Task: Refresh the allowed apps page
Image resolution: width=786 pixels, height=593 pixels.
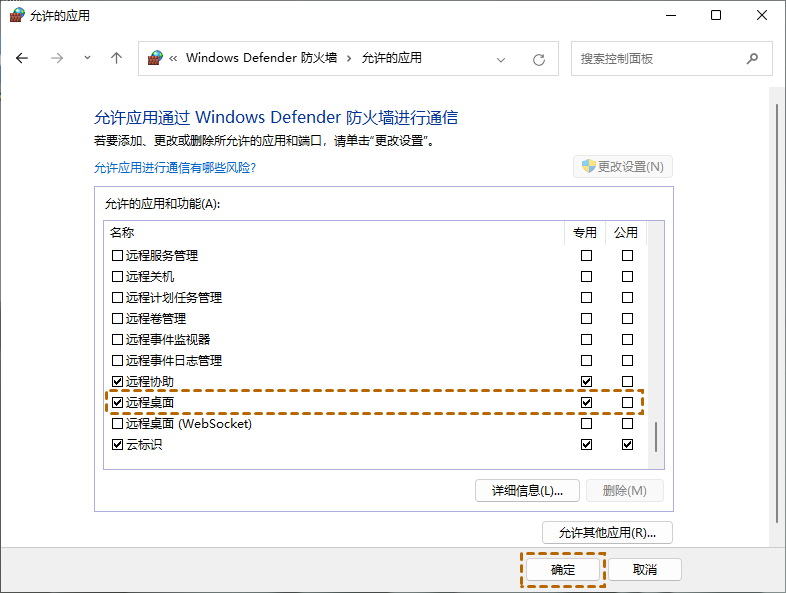Action: tap(539, 60)
